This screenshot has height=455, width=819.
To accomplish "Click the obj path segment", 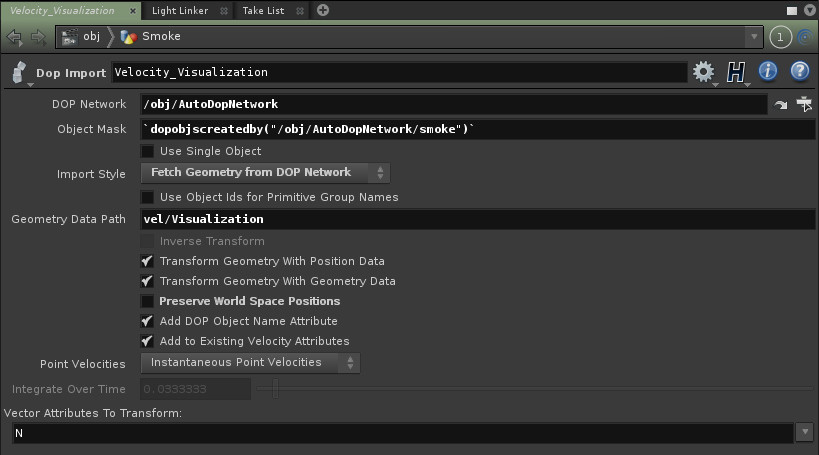I will click(x=91, y=36).
